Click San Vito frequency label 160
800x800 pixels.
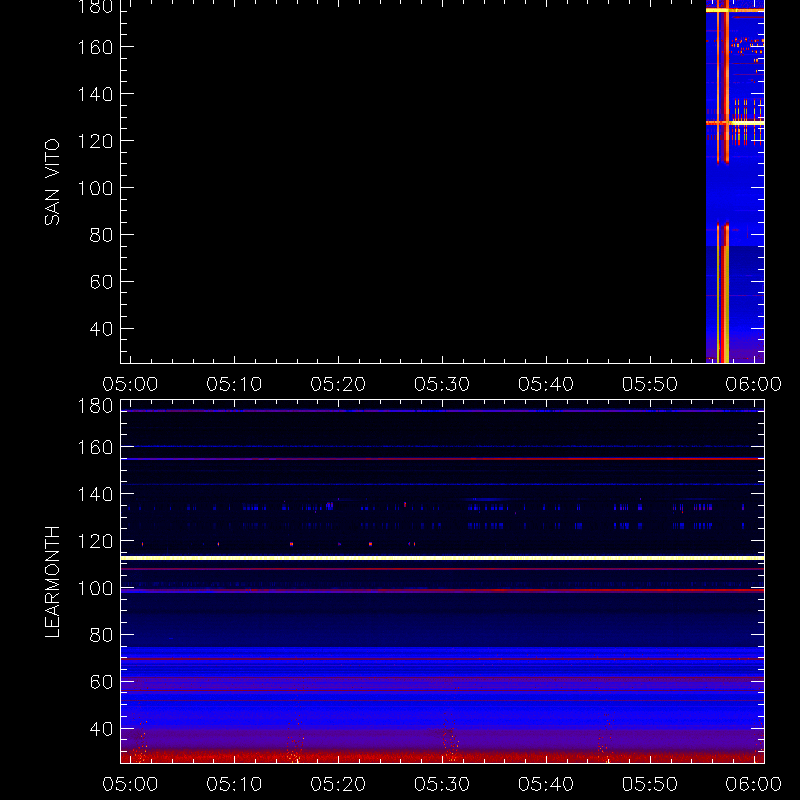tap(95, 47)
